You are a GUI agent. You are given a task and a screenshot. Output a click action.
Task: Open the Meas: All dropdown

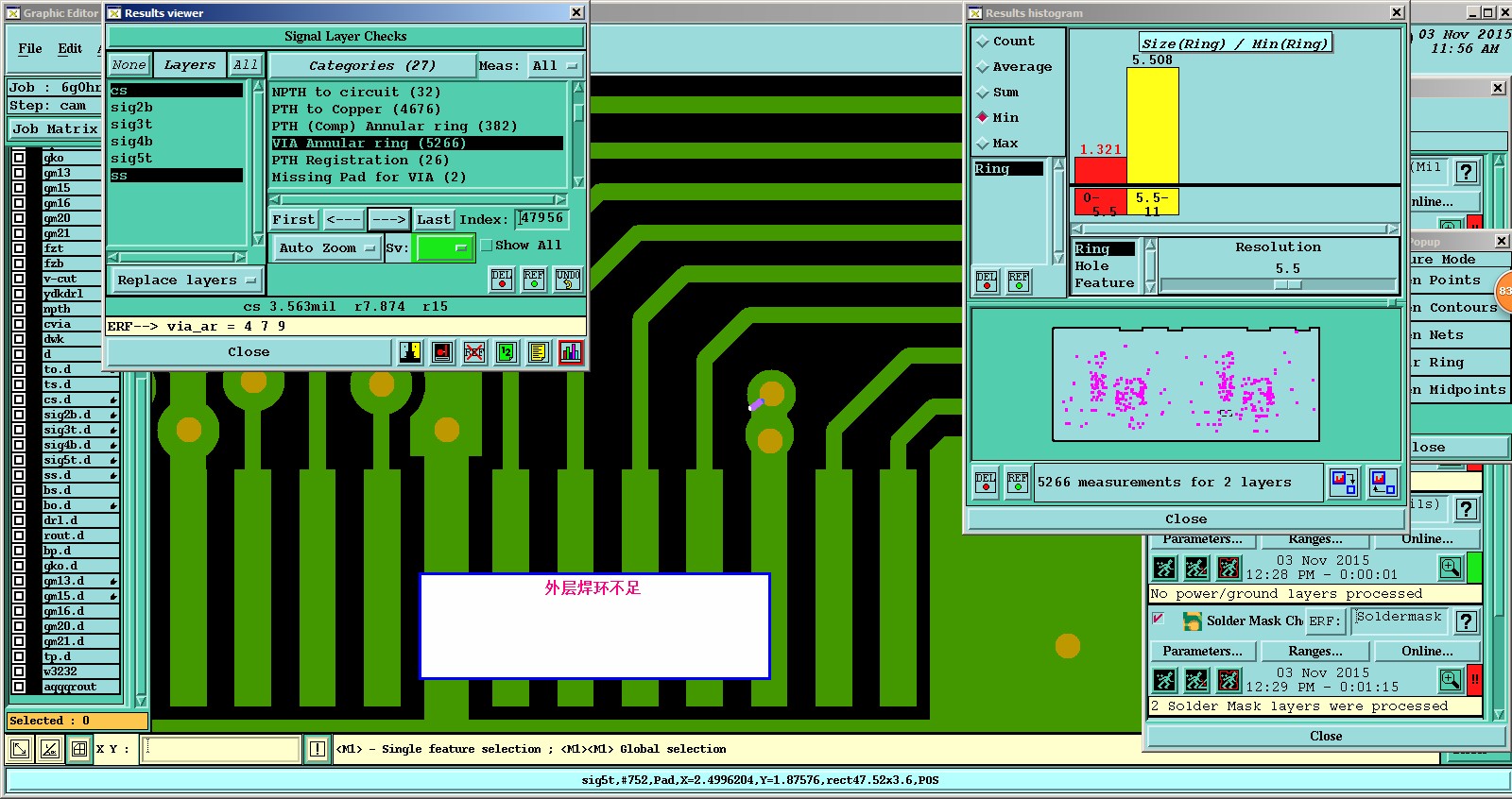[x=554, y=66]
